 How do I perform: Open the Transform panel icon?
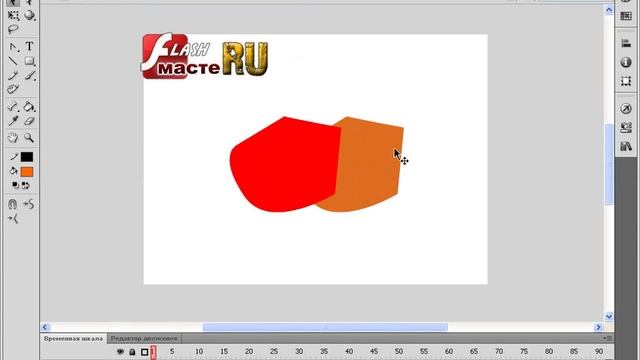[x=626, y=81]
